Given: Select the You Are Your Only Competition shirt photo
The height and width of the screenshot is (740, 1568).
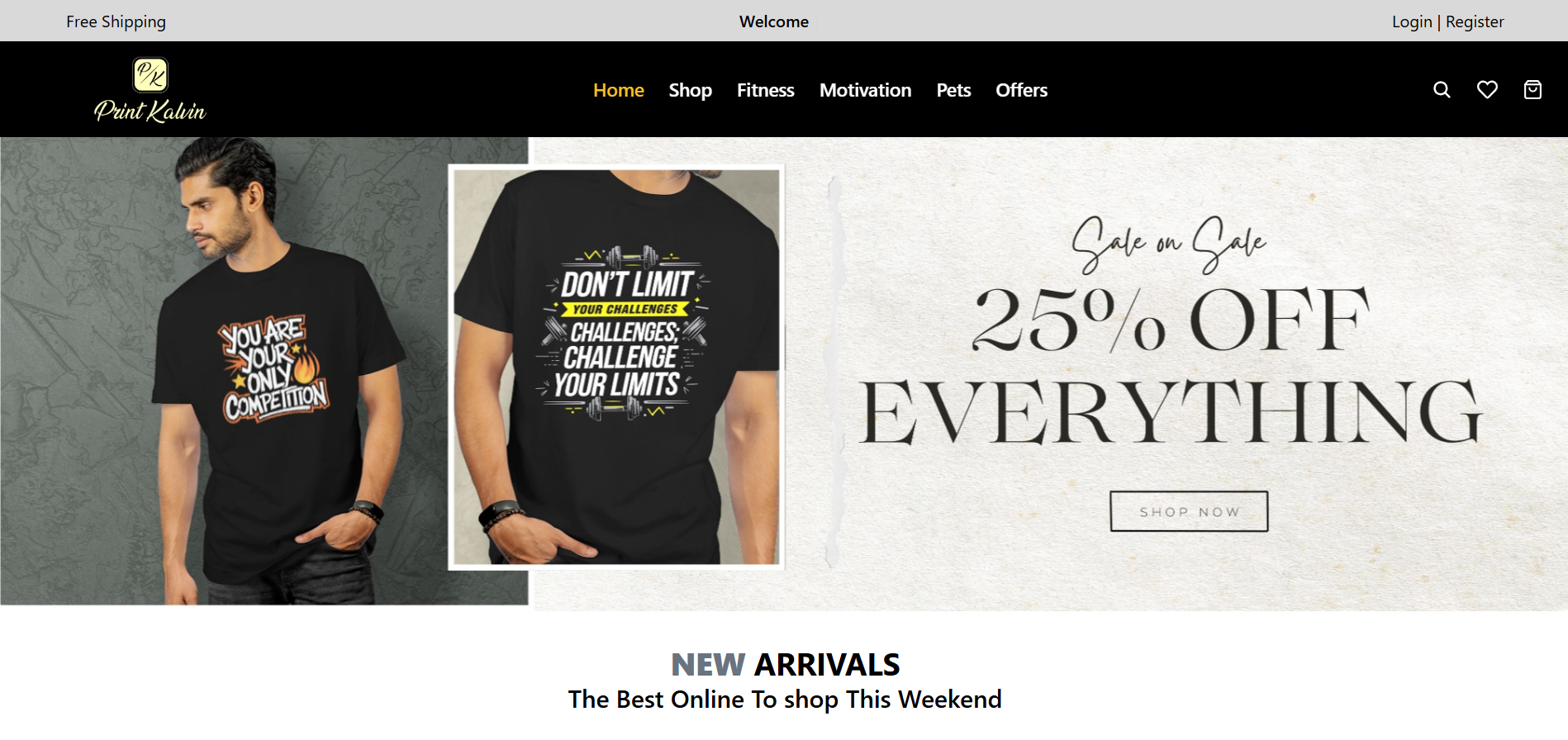Looking at the screenshot, I should pos(264,371).
